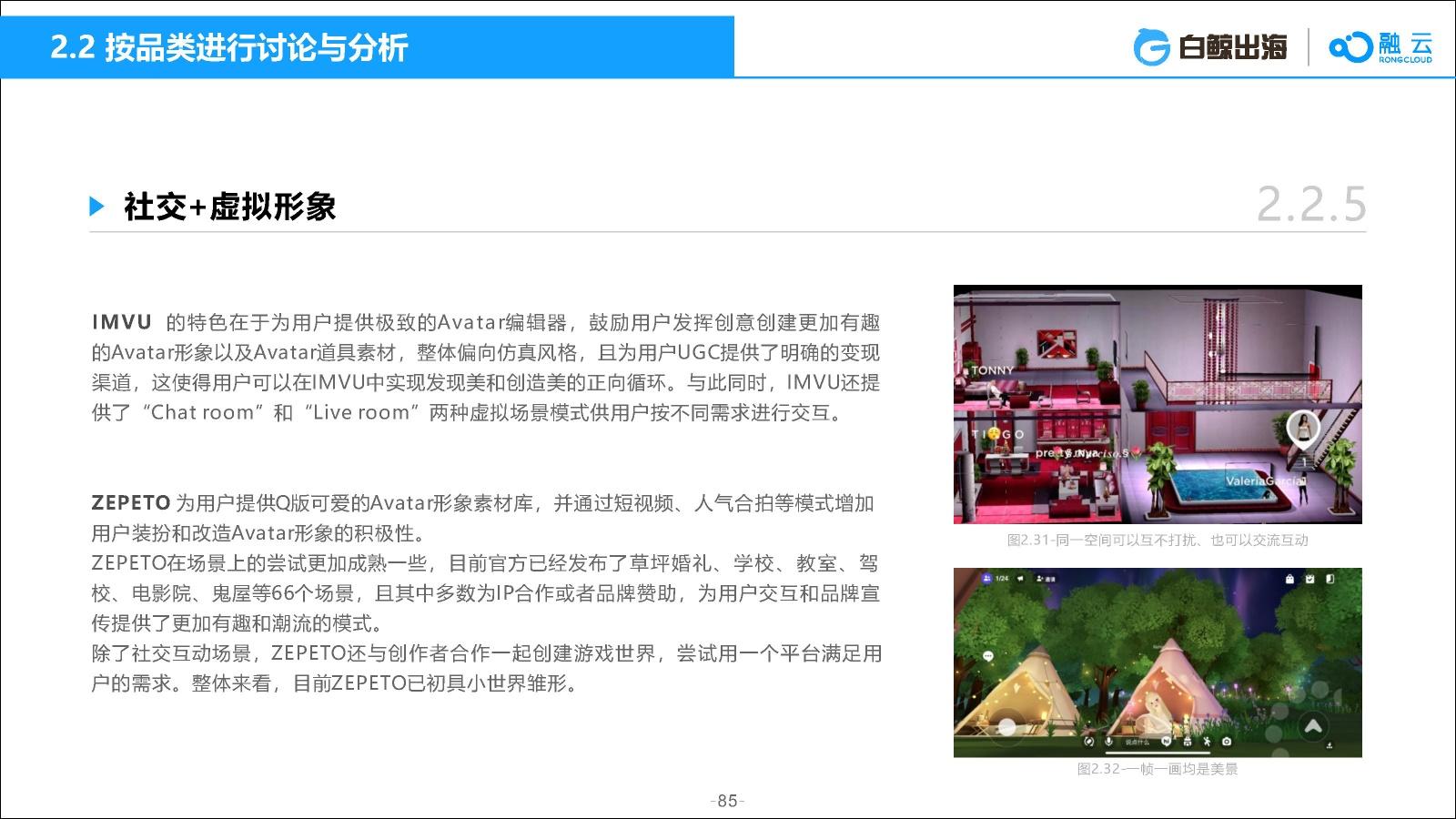Click the RongCloud 融云 logo
The height and width of the screenshot is (819, 1456).
point(1380,46)
